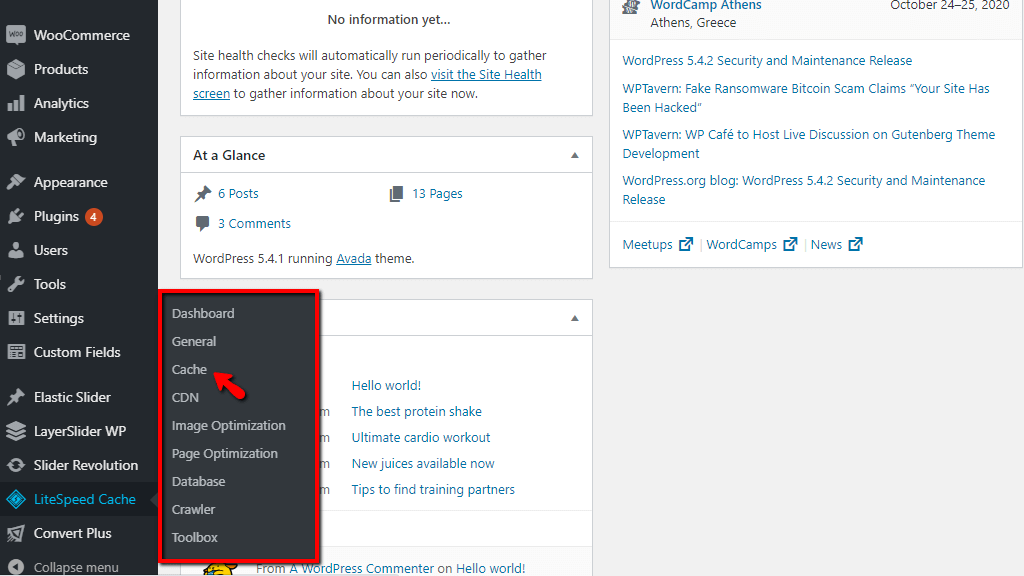1024x576 pixels.
Task: Open WordPress.org blog 5.4.2 release link
Action: (x=804, y=189)
